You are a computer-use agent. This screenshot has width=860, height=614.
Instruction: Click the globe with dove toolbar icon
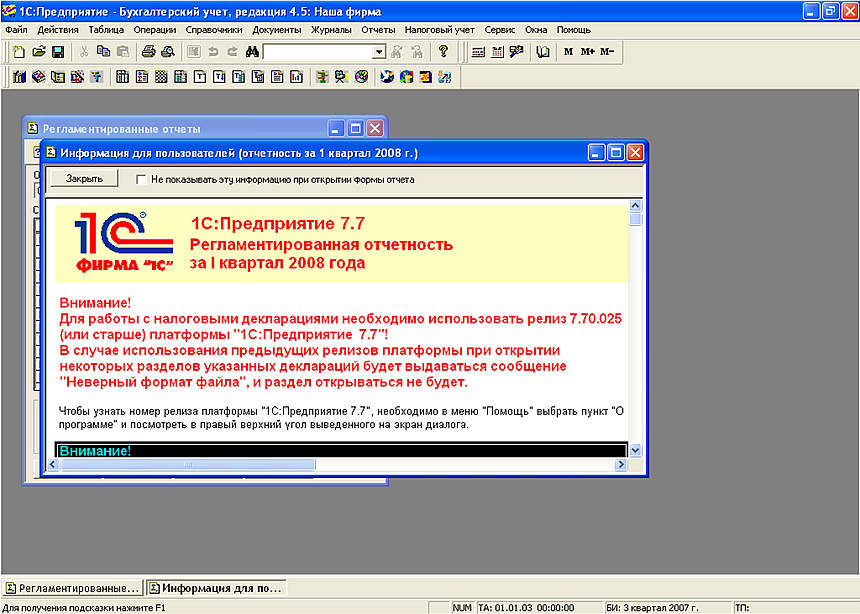pyautogui.click(x=387, y=77)
